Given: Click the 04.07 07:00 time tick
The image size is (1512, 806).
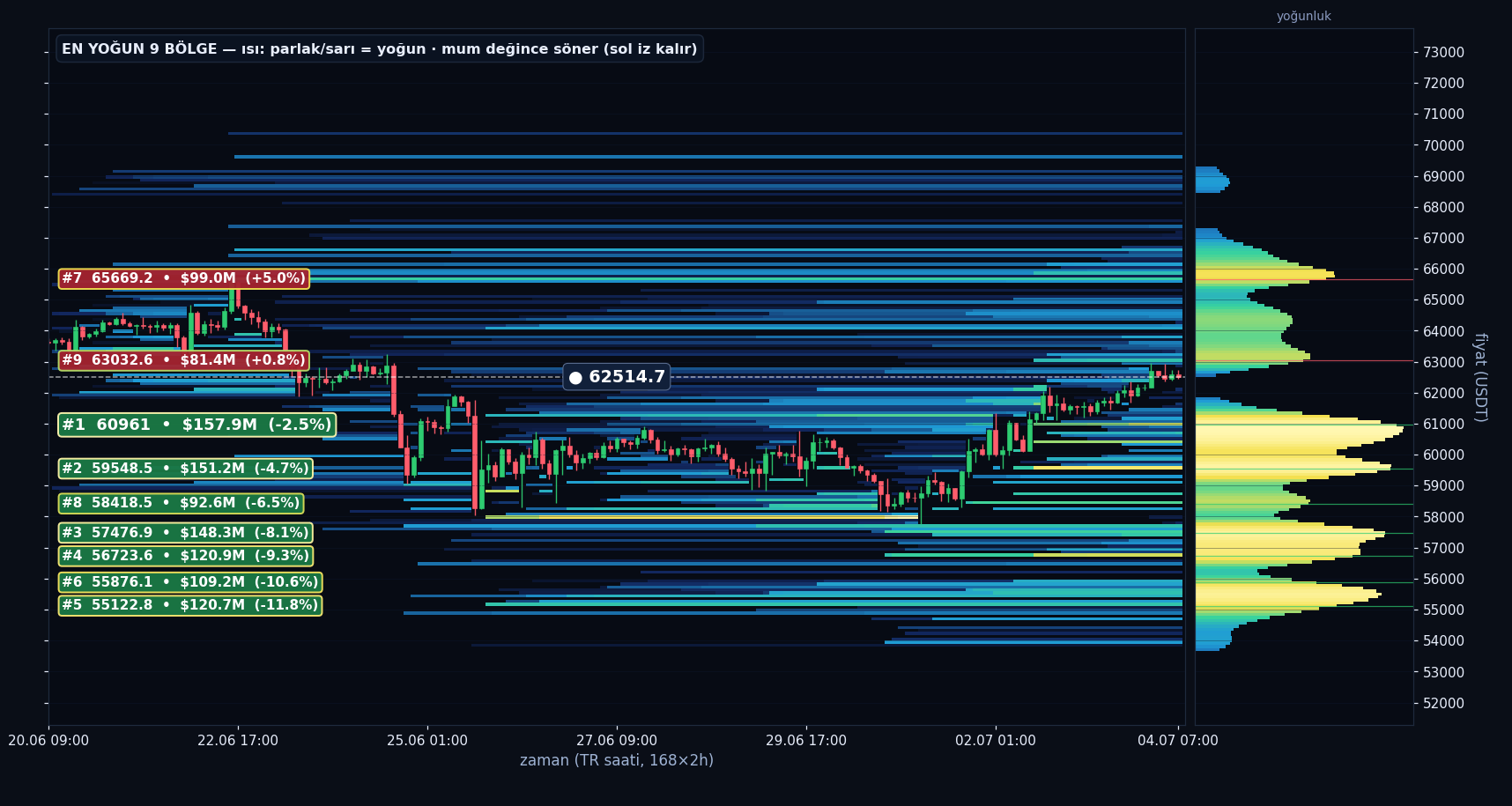Looking at the screenshot, I should click(1178, 741).
